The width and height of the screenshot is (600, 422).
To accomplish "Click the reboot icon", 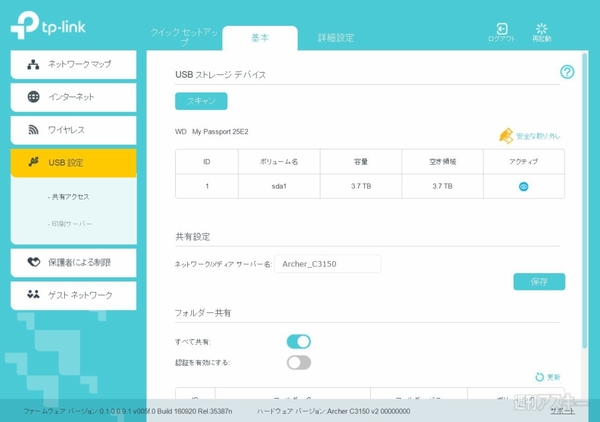I will click(541, 28).
